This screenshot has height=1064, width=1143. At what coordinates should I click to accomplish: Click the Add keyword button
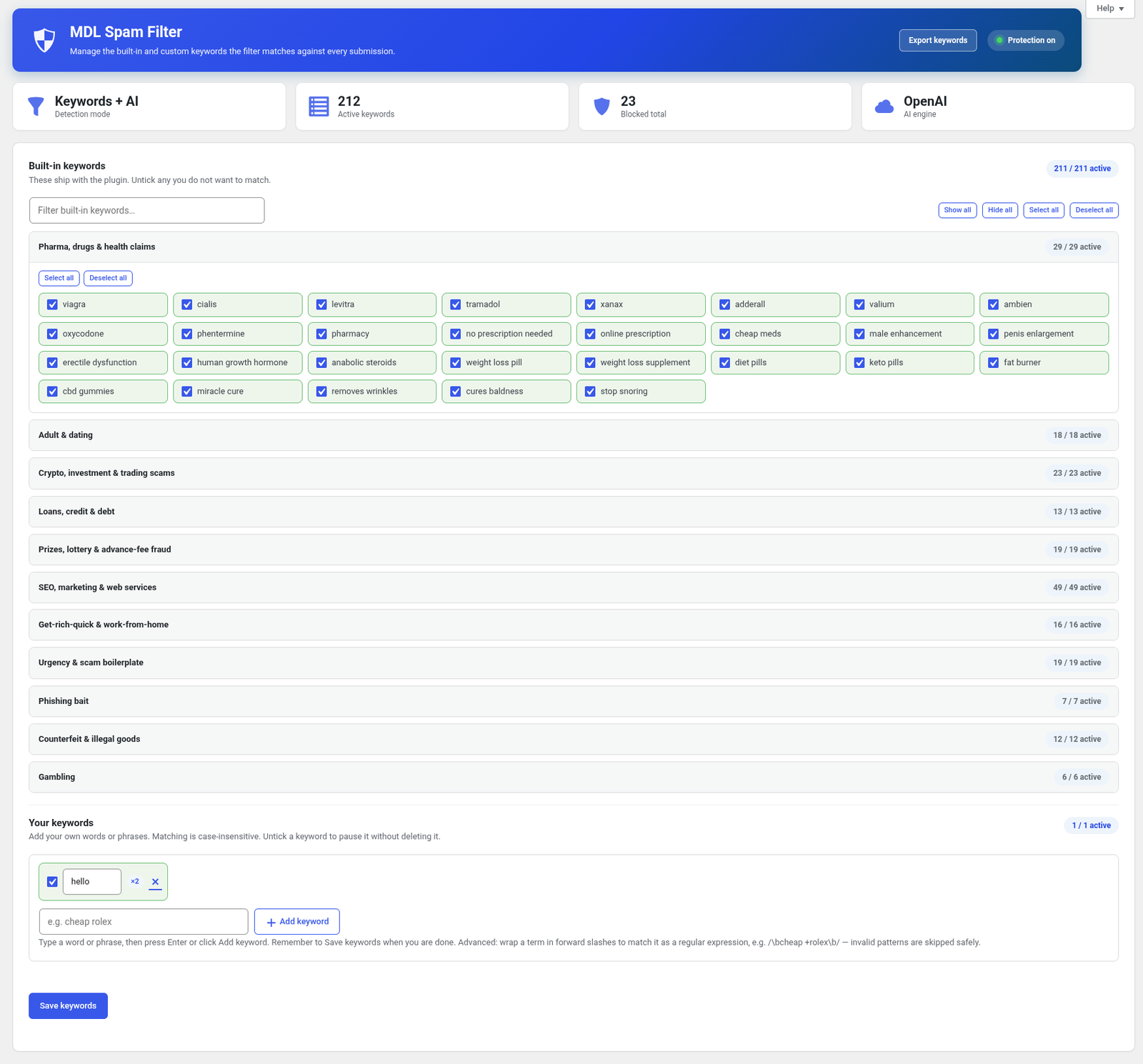click(x=297, y=922)
